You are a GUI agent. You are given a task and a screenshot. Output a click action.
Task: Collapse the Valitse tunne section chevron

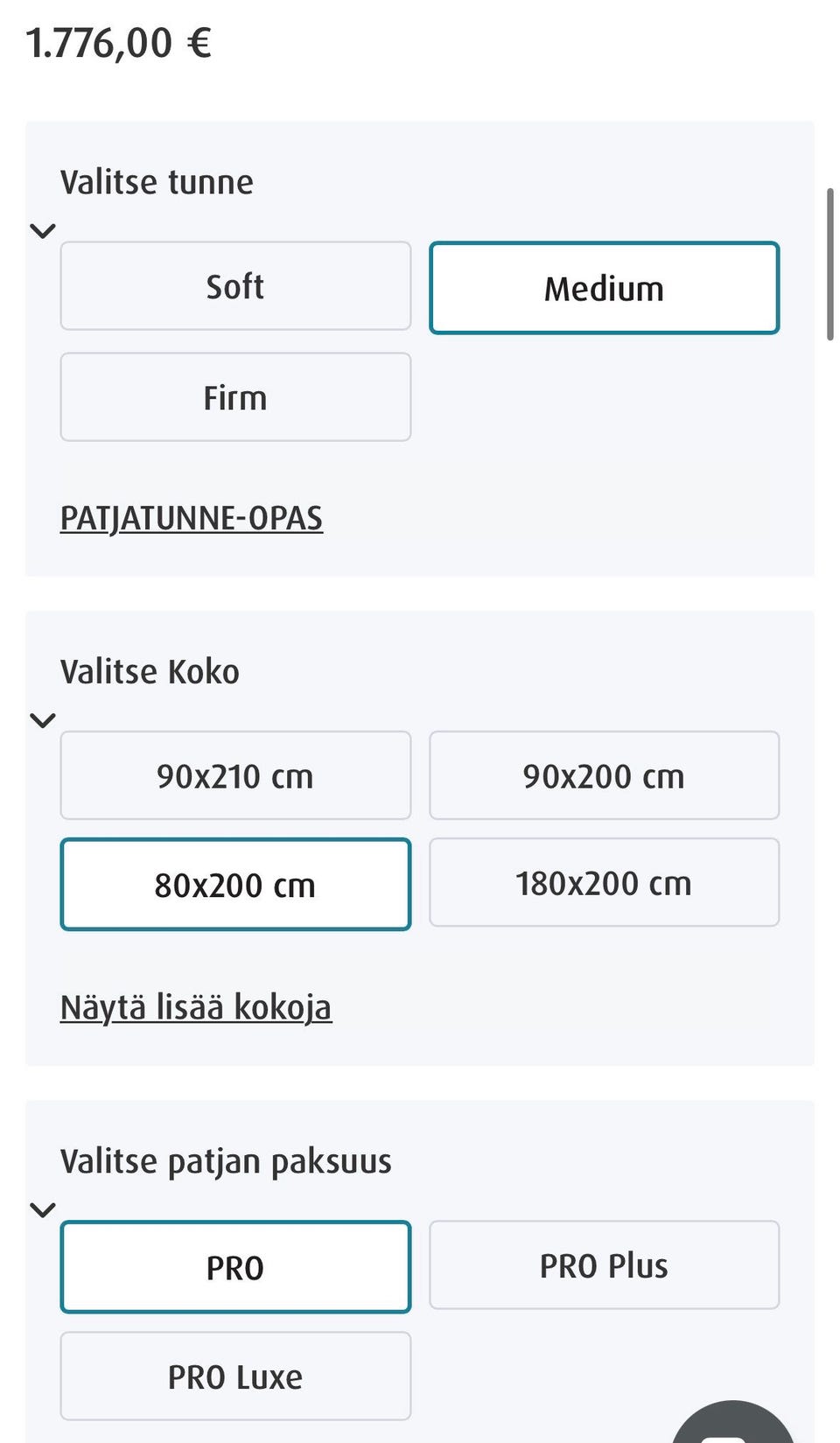[43, 231]
